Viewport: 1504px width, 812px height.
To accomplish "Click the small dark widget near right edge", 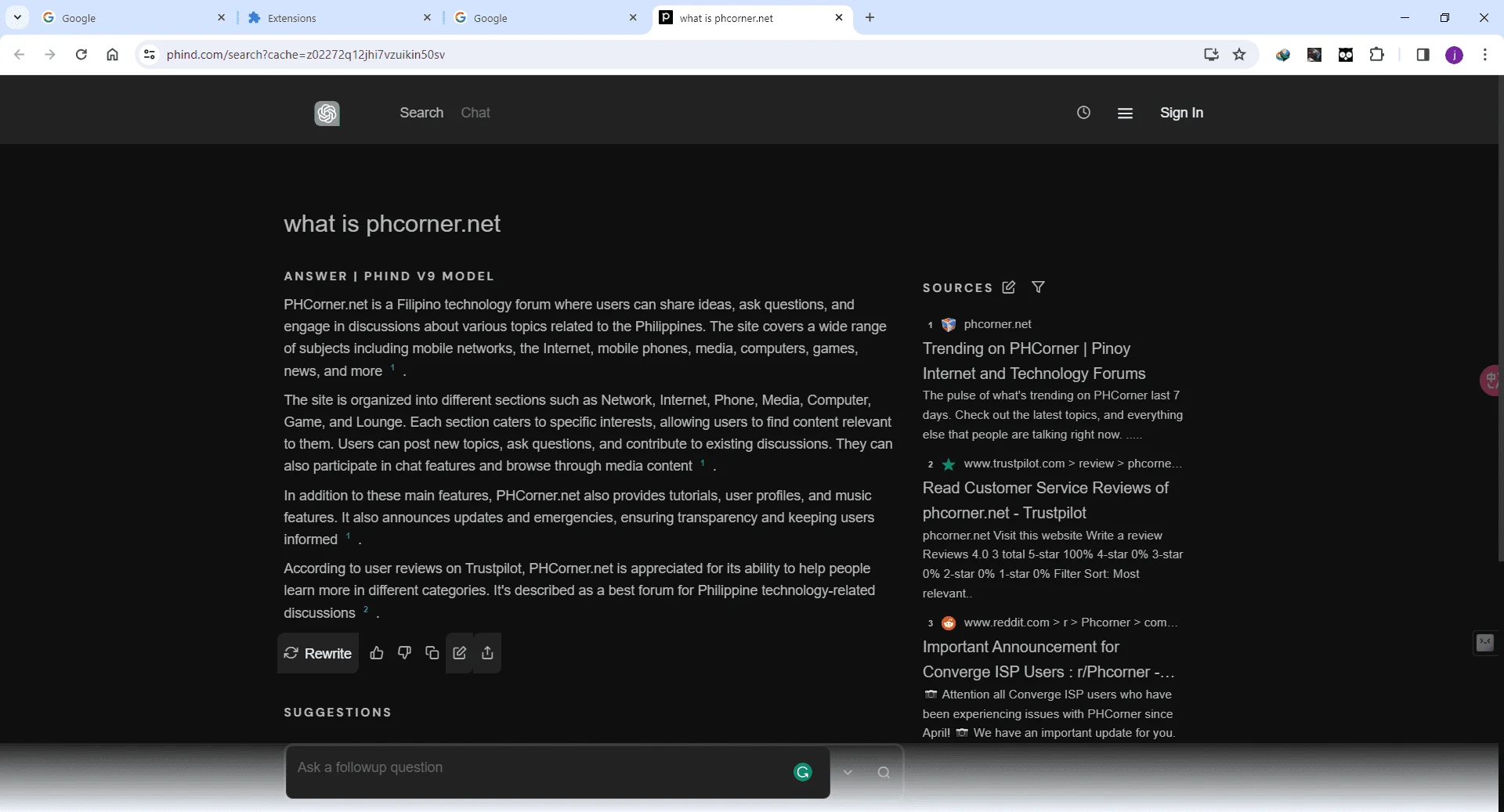I will point(1485,643).
